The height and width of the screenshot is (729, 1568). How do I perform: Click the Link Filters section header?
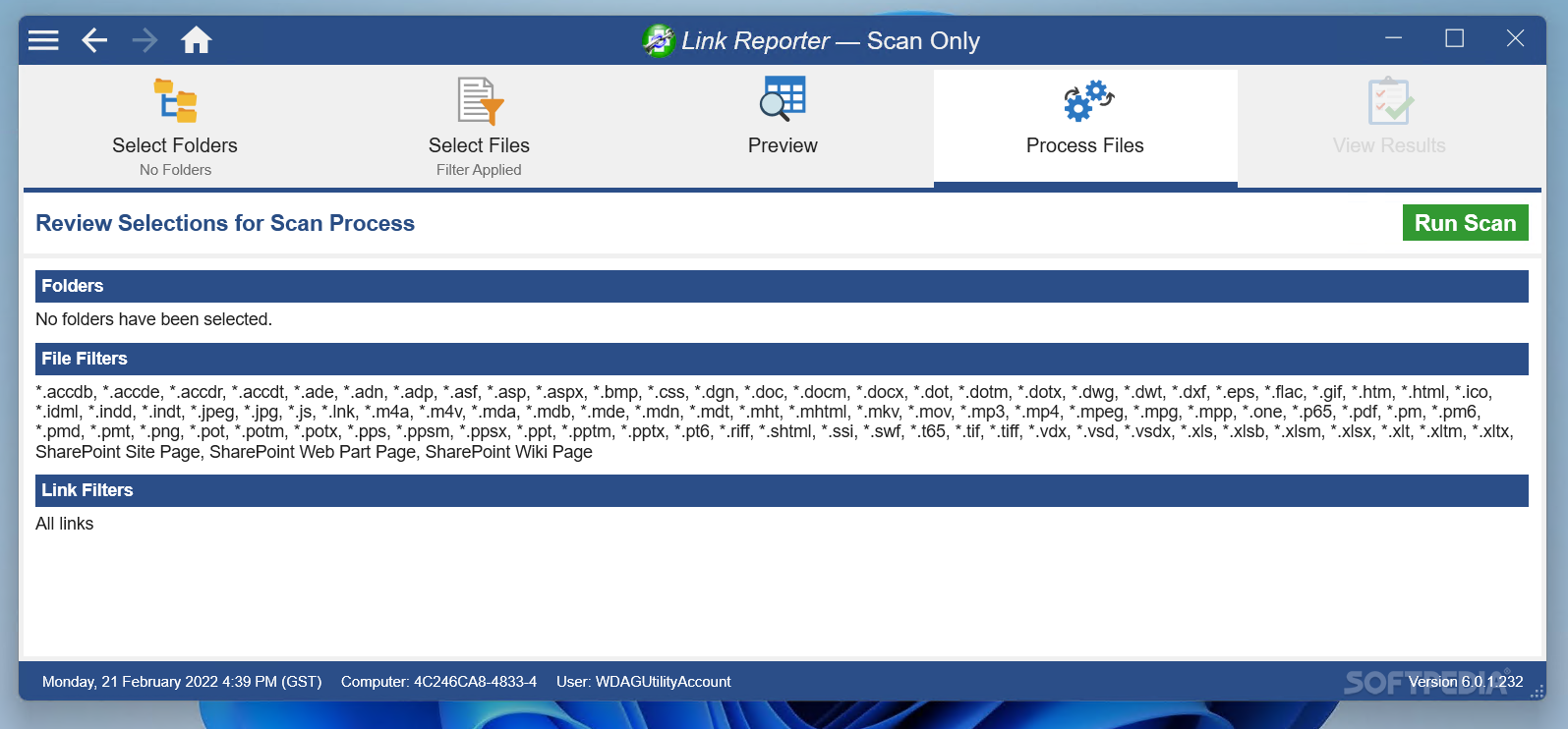782,490
